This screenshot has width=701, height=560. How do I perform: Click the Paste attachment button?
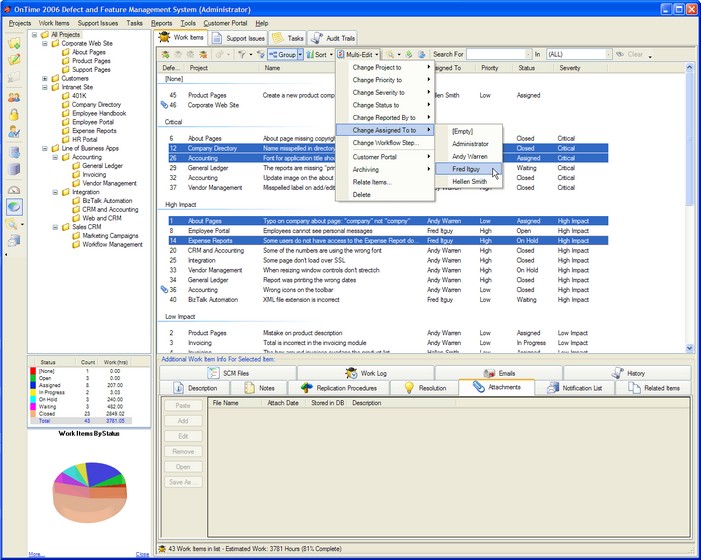click(x=183, y=405)
